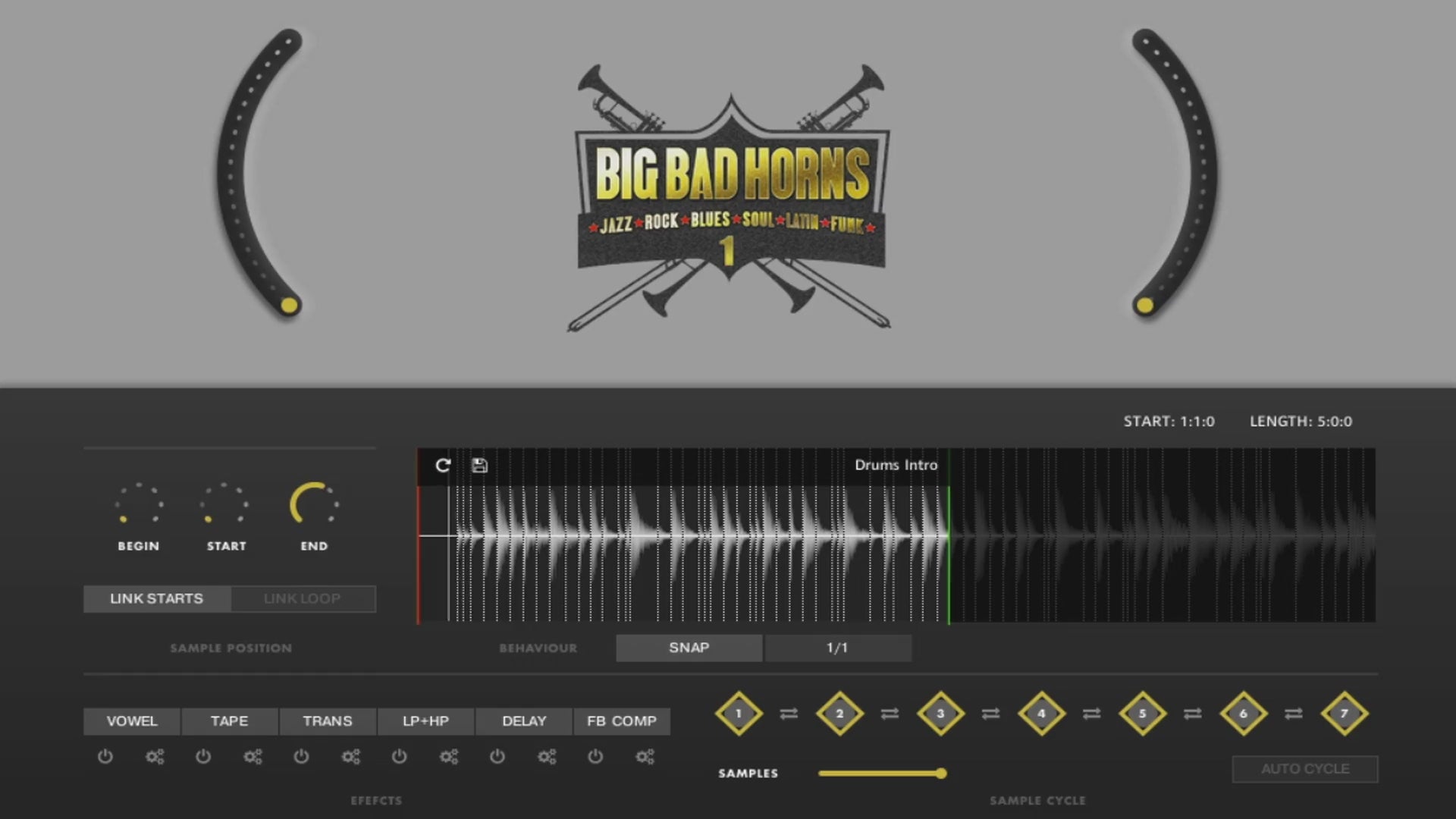Open the TAPE effect settings gears

253,756
